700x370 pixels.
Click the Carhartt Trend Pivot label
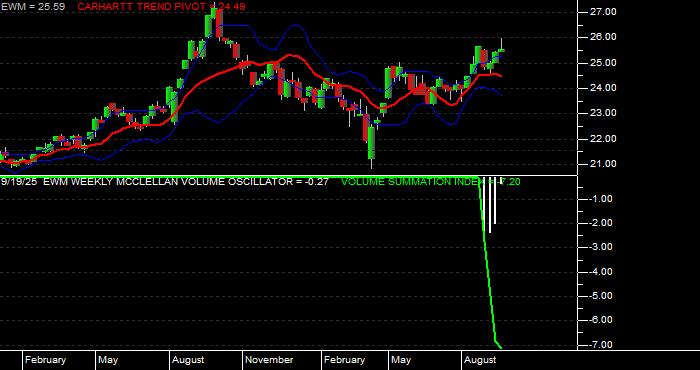(161, 7)
